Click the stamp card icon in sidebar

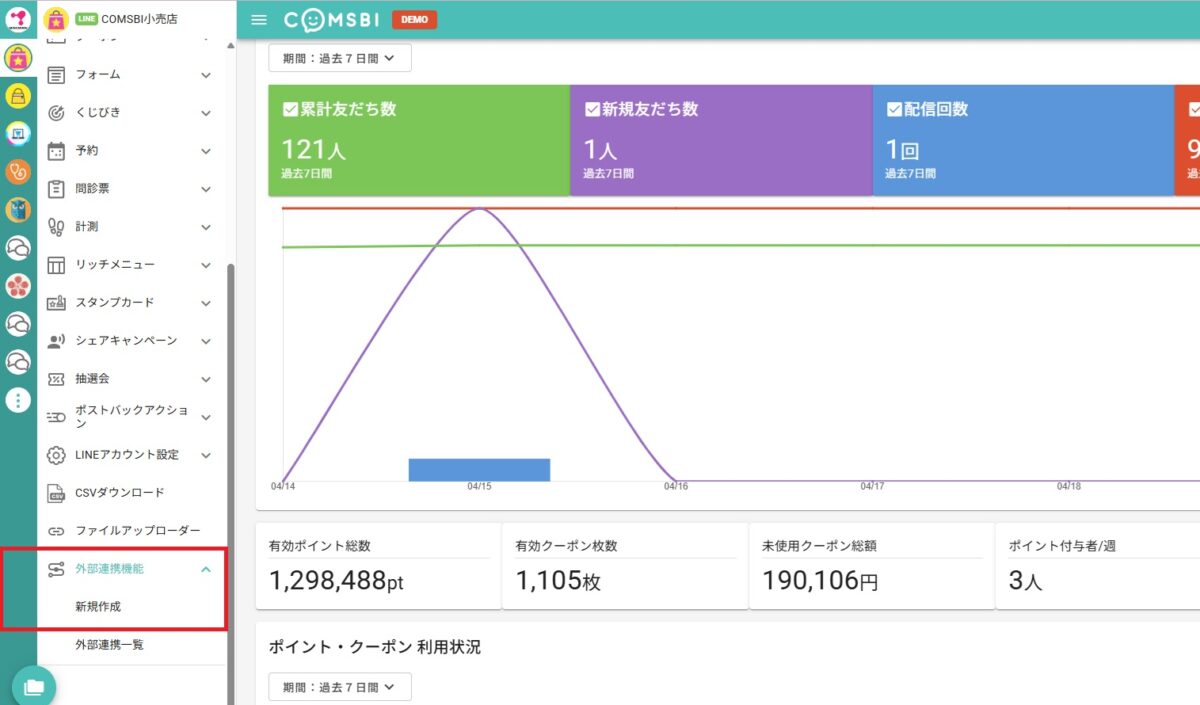click(57, 303)
